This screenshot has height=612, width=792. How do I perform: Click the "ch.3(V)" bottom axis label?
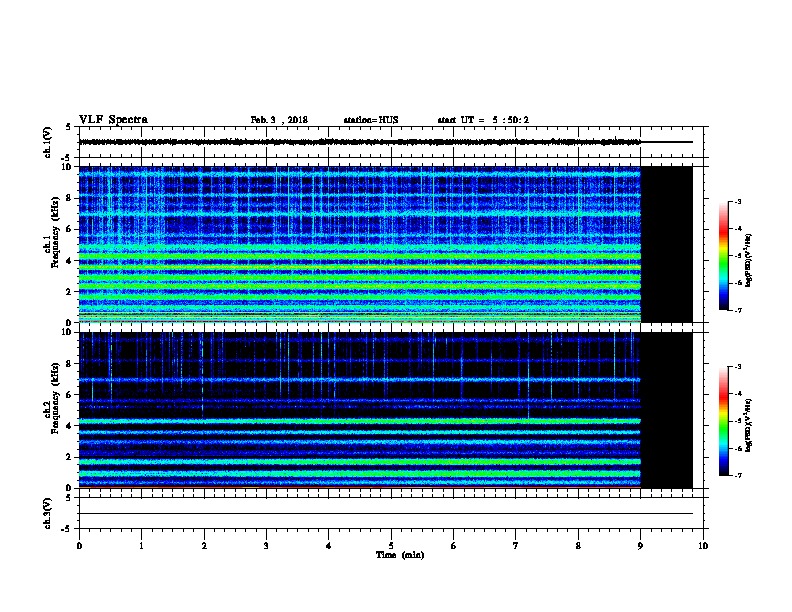[48, 513]
